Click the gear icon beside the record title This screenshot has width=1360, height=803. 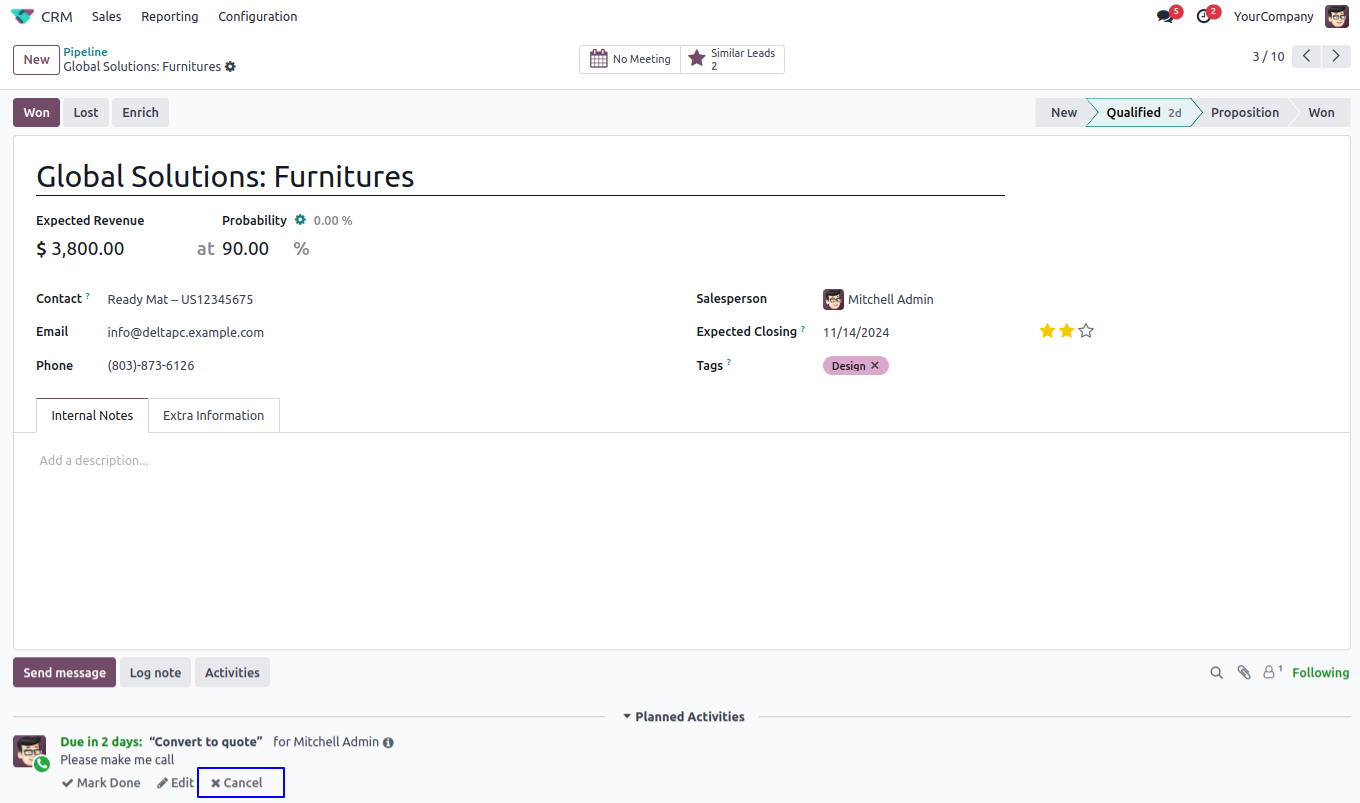click(x=231, y=67)
